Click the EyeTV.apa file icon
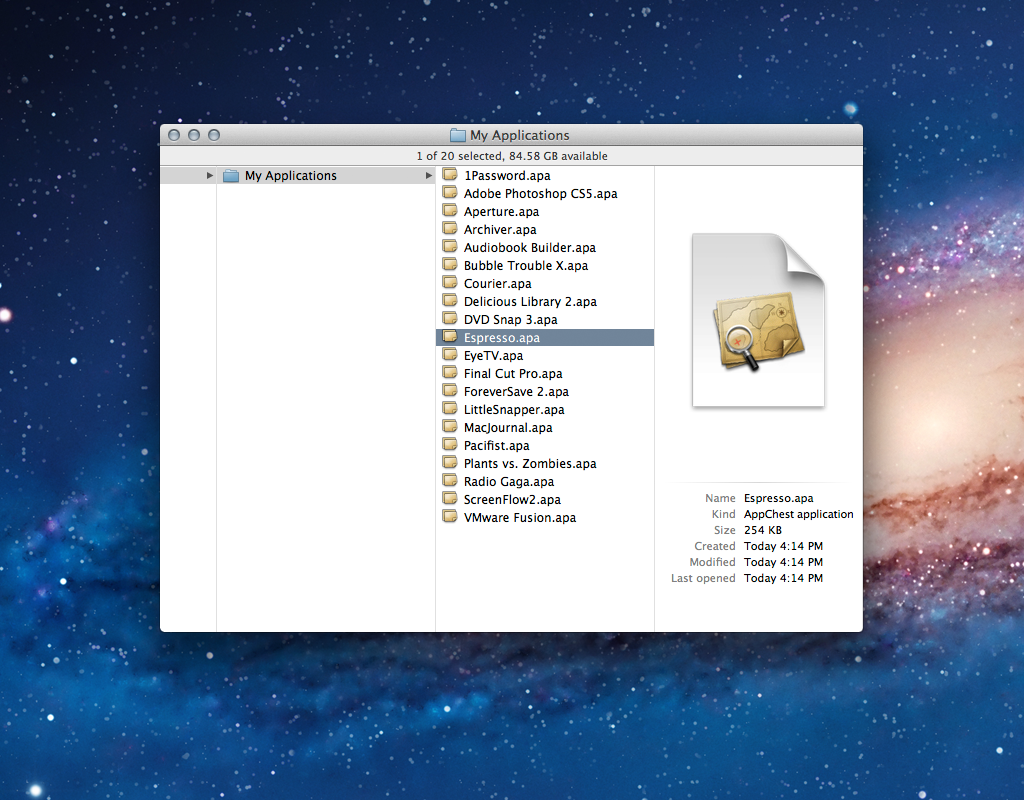Image resolution: width=1024 pixels, height=800 pixels. 450,355
